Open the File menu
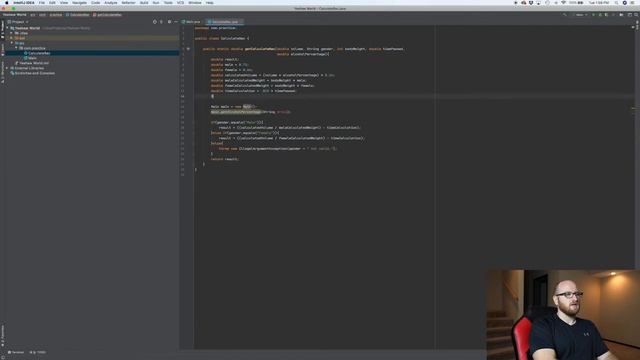Screen dimensions: 640x360 (x=42, y=3)
